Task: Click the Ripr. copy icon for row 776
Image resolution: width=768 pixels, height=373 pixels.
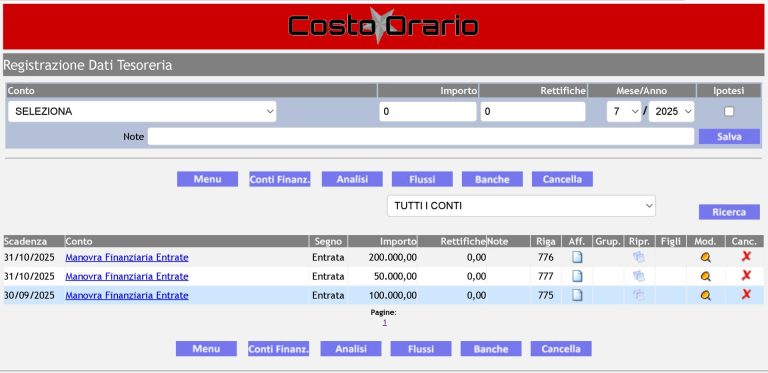Action: tap(639, 257)
